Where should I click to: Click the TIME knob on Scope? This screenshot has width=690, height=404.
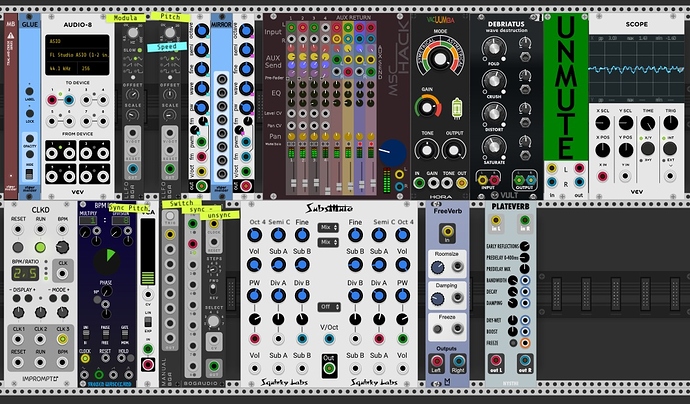[x=648, y=123]
